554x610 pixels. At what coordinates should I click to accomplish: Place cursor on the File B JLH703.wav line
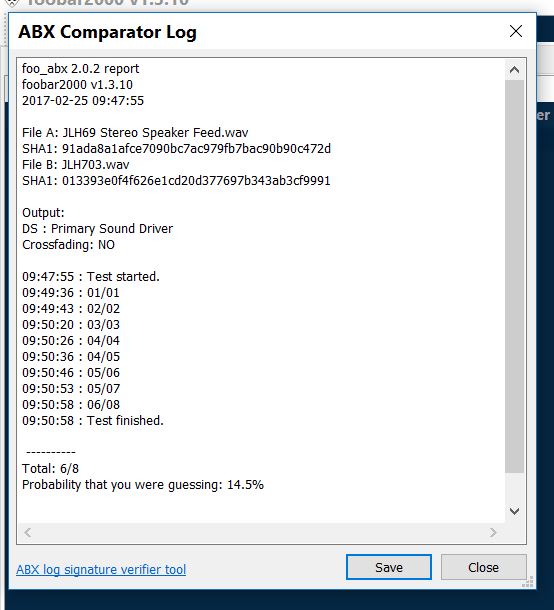point(75,165)
